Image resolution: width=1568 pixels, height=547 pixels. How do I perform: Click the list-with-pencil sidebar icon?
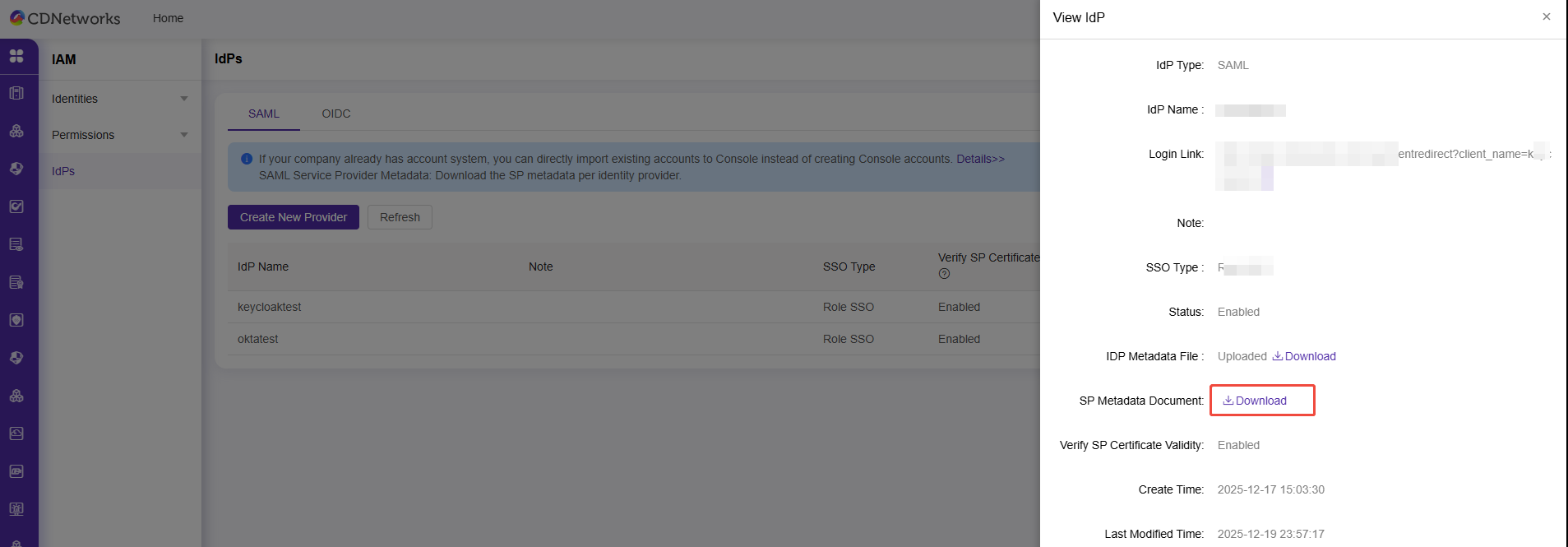[x=16, y=282]
